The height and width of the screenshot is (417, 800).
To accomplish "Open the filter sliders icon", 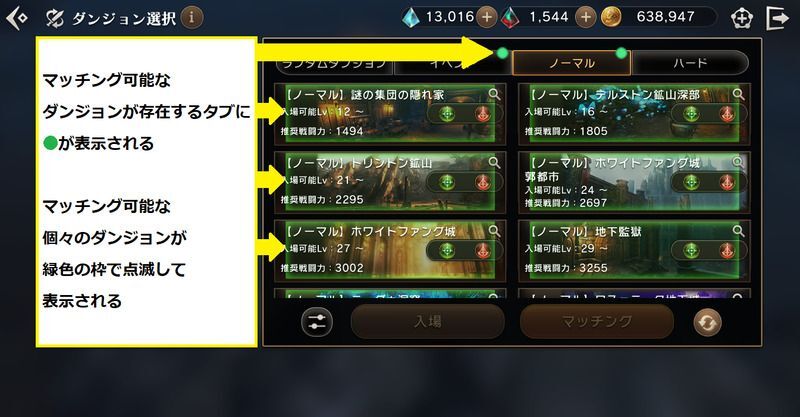I will coord(317,322).
